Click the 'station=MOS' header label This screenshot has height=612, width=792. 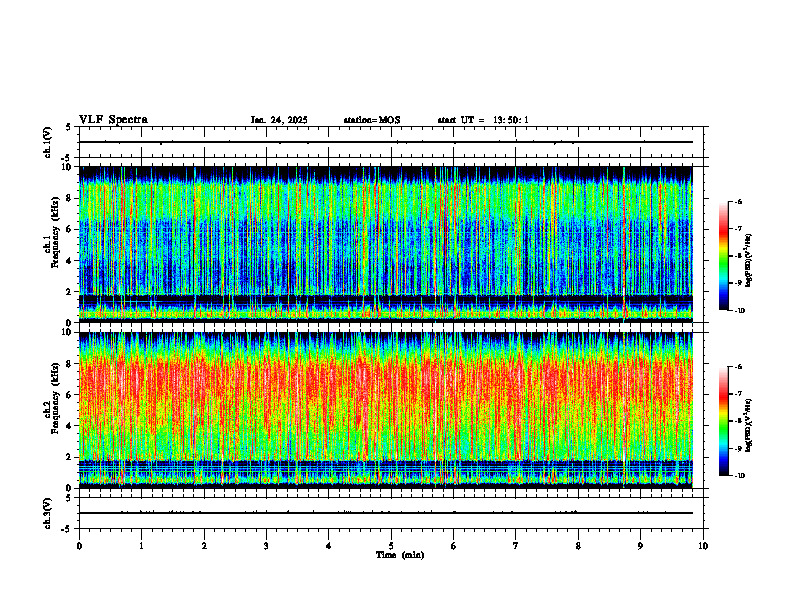372,120
